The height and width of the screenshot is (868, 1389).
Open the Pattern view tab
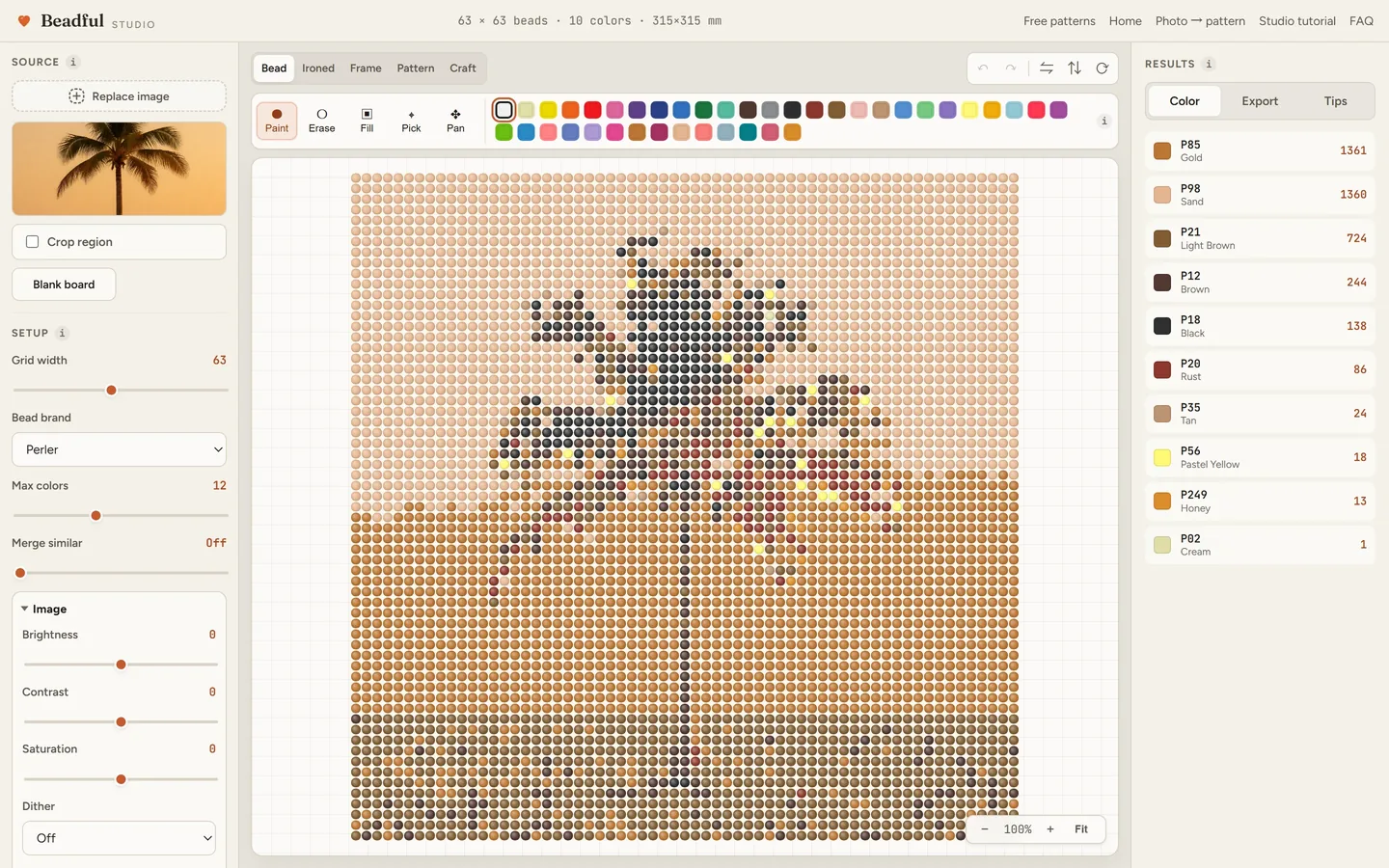416,68
